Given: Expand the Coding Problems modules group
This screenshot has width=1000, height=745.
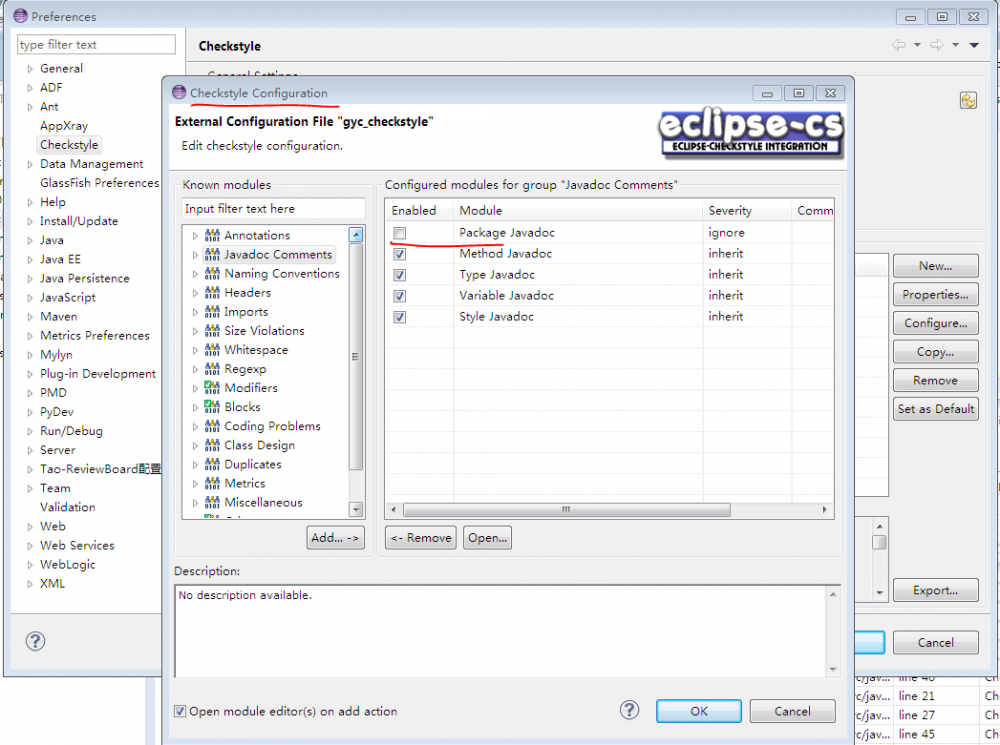Looking at the screenshot, I should click(x=195, y=426).
